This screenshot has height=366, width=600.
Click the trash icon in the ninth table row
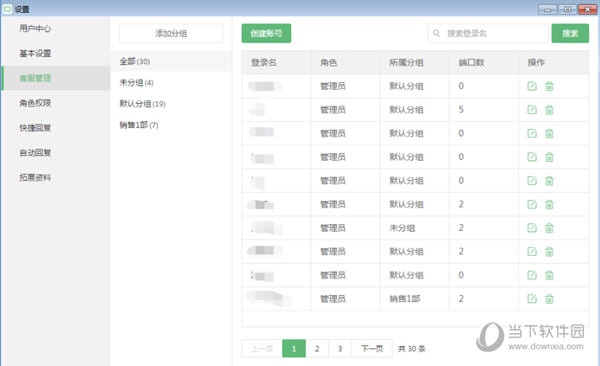click(549, 275)
